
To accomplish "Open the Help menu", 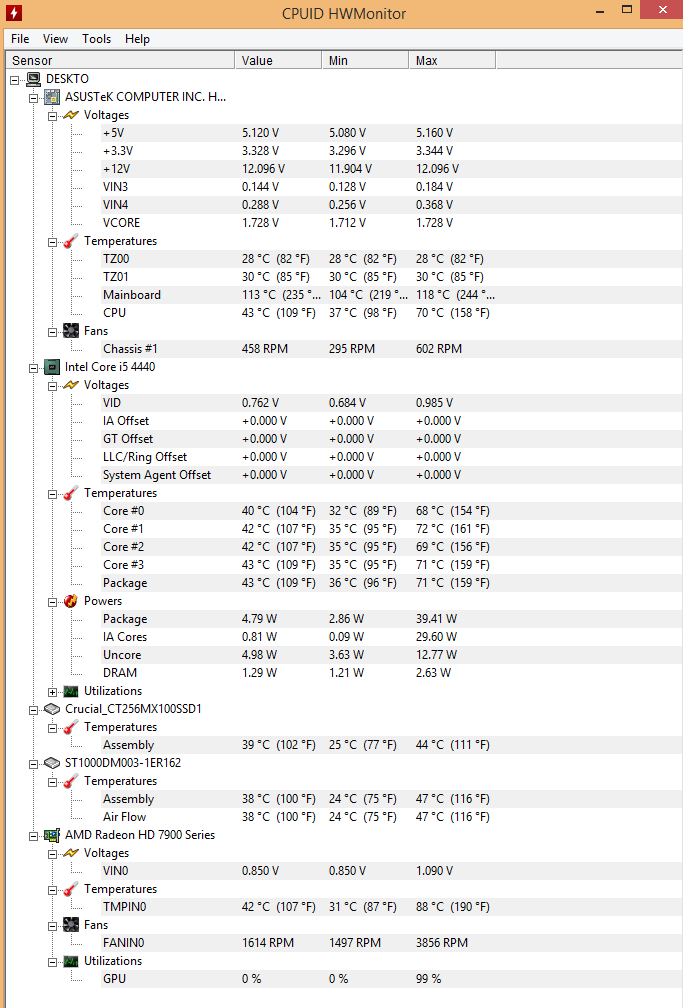I will point(137,39).
